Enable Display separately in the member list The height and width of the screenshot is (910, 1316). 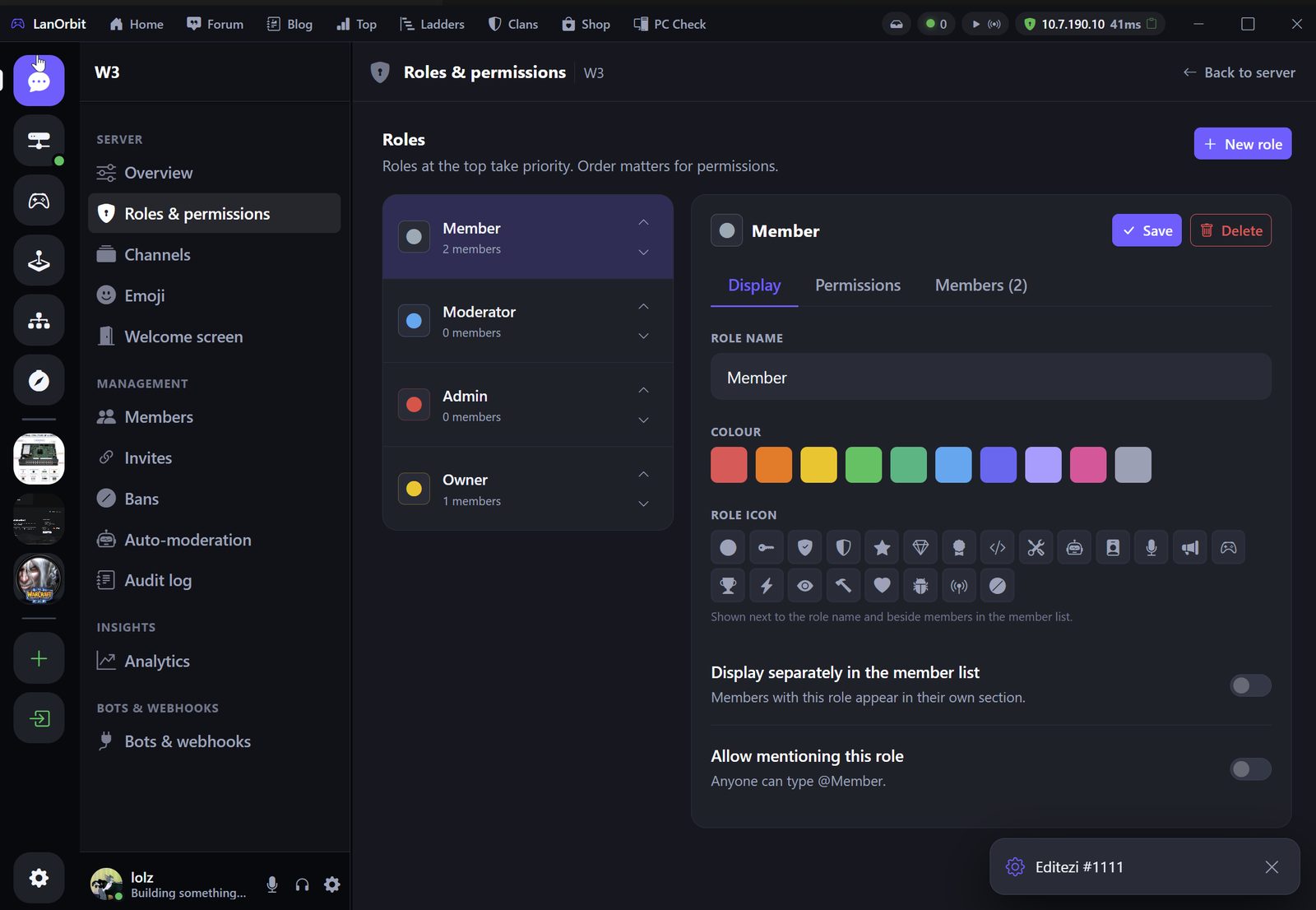[1250, 685]
